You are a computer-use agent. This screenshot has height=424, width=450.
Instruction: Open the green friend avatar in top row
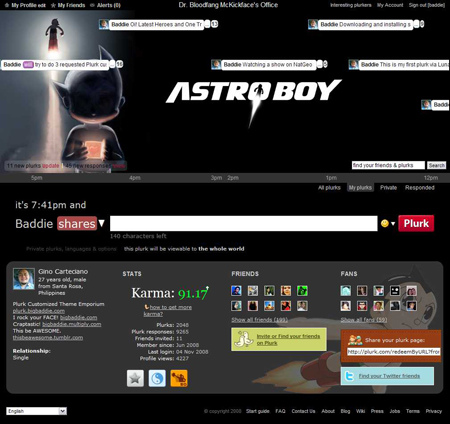pos(302,291)
